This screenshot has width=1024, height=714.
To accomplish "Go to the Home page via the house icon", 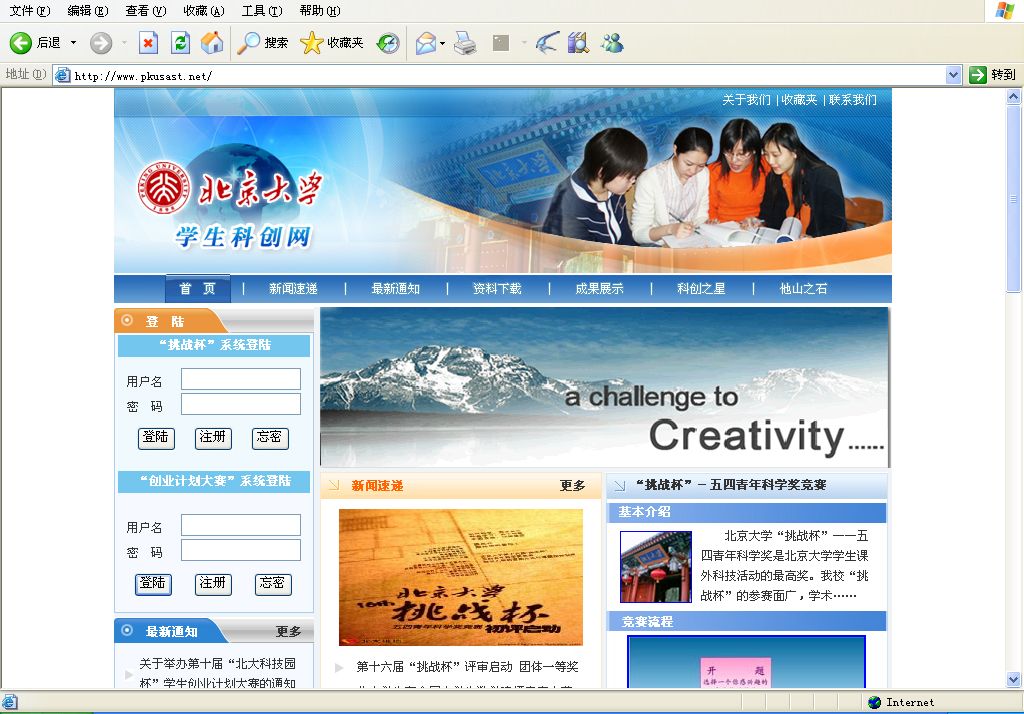I will (x=212, y=43).
